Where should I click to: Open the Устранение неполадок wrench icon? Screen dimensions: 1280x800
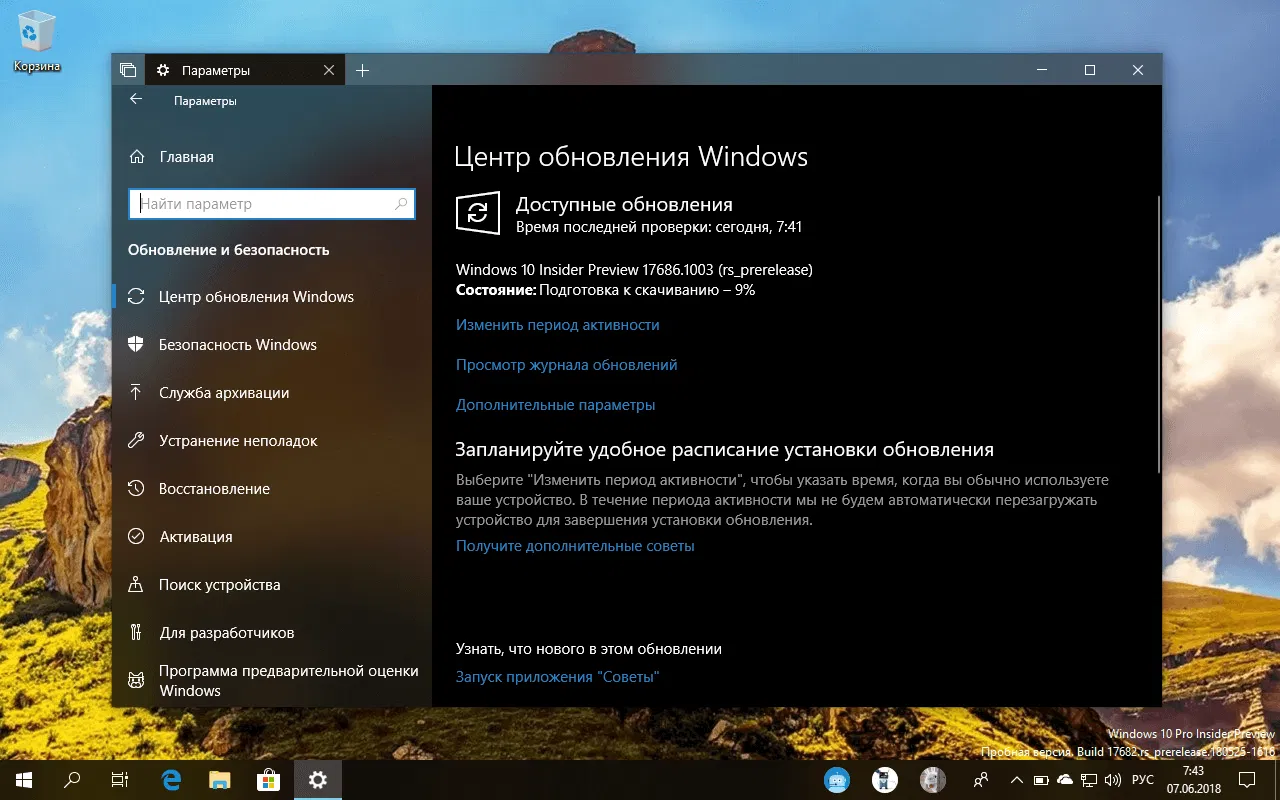[x=138, y=440]
